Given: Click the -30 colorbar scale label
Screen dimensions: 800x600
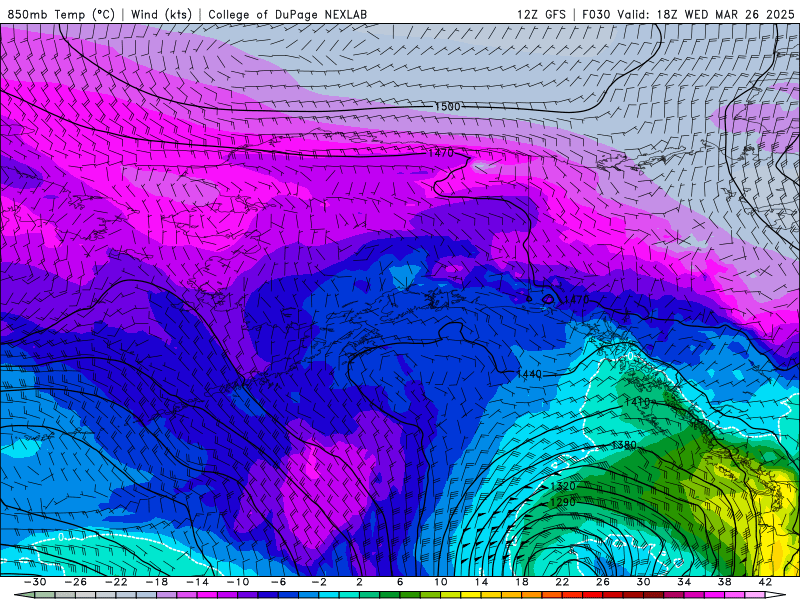Looking at the screenshot, I should (35, 582).
